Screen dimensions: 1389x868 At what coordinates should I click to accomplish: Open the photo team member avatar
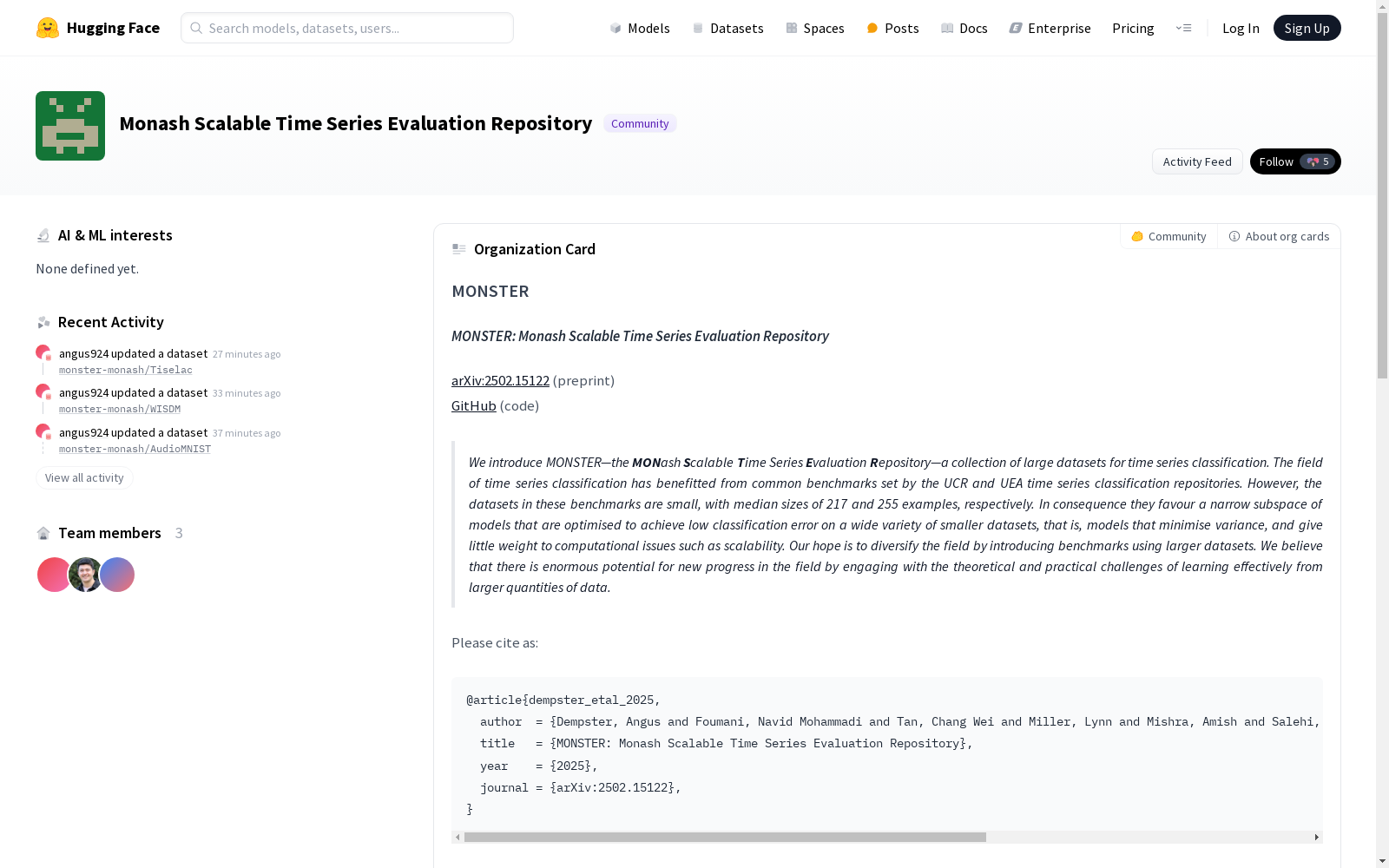(85, 575)
